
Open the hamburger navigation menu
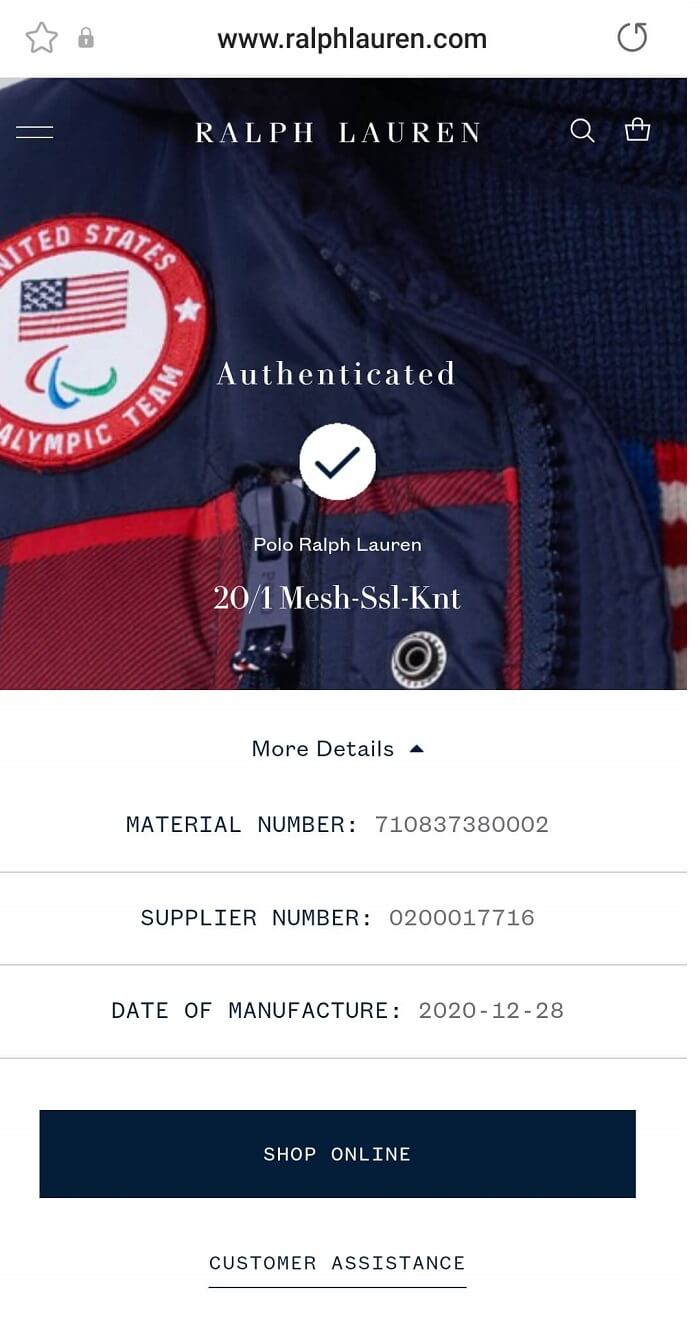pos(35,132)
